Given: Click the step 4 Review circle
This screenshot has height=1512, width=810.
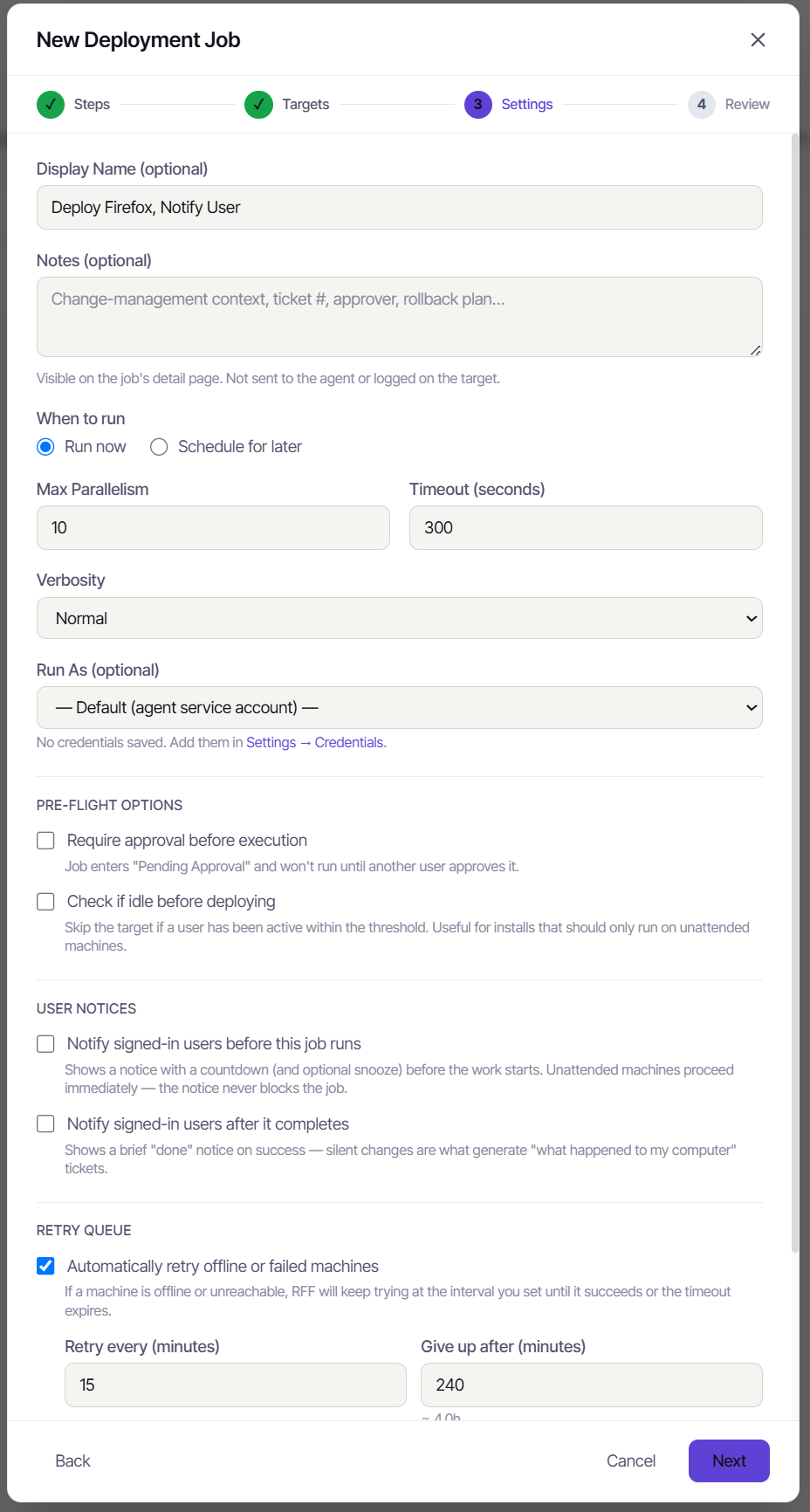Looking at the screenshot, I should (702, 105).
